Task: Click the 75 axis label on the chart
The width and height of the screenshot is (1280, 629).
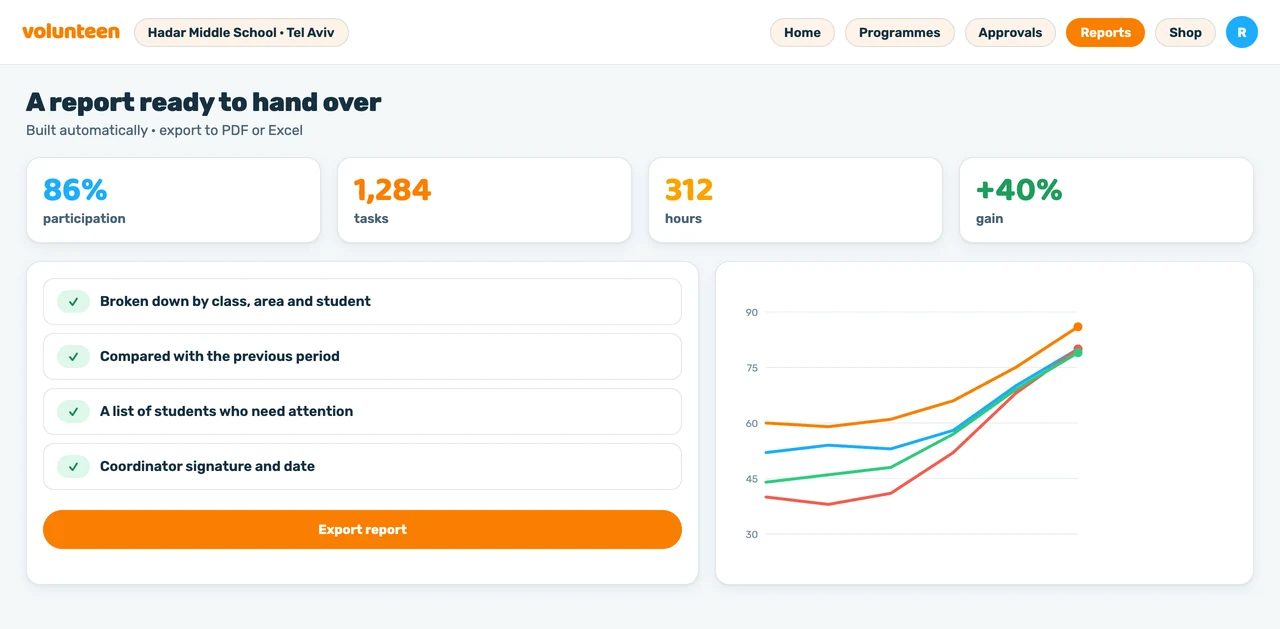Action: tap(752, 368)
